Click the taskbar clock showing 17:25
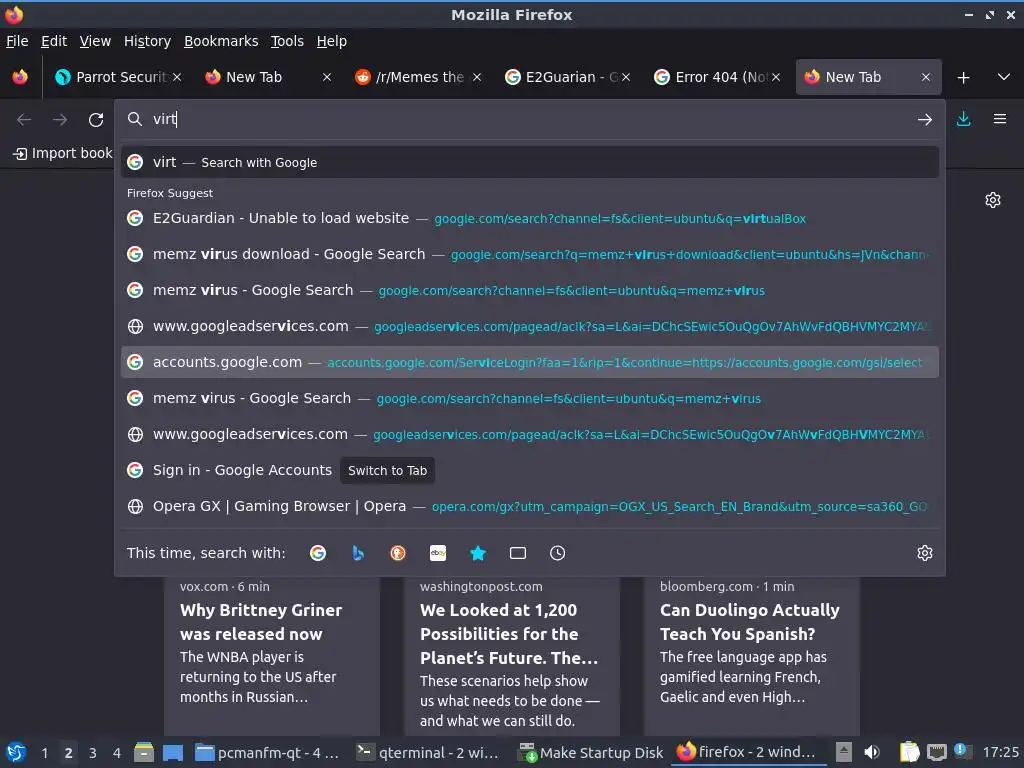1024x768 pixels. tap(1000, 752)
